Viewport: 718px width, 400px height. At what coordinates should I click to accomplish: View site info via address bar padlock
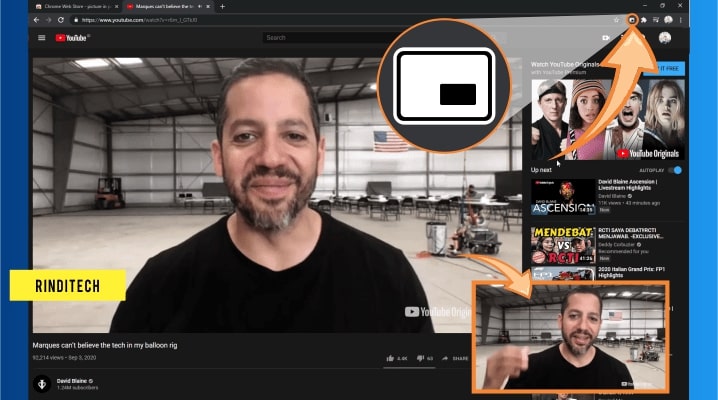pyautogui.click(x=76, y=20)
